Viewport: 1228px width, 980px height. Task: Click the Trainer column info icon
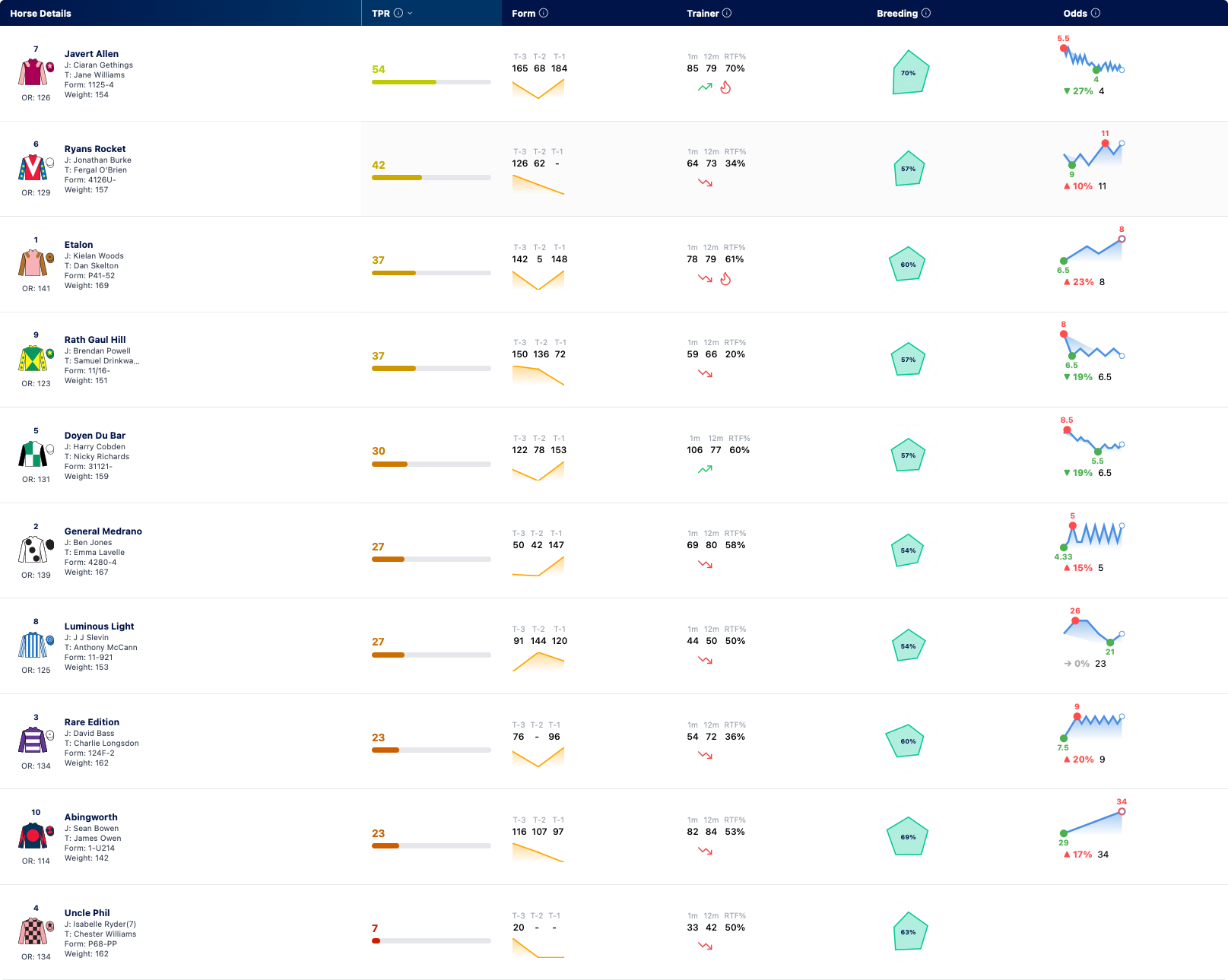pos(727,13)
